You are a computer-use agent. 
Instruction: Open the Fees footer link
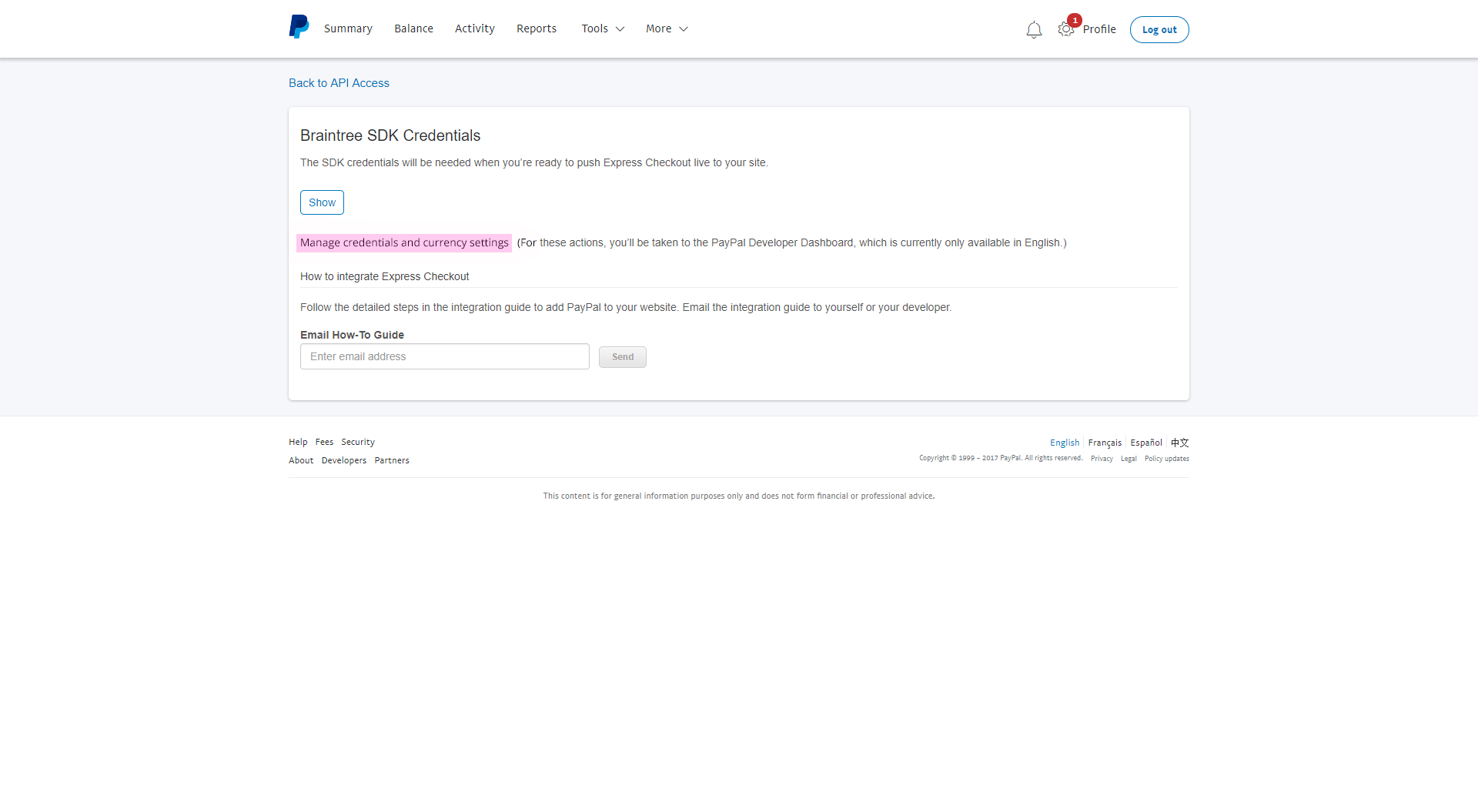pyautogui.click(x=324, y=442)
